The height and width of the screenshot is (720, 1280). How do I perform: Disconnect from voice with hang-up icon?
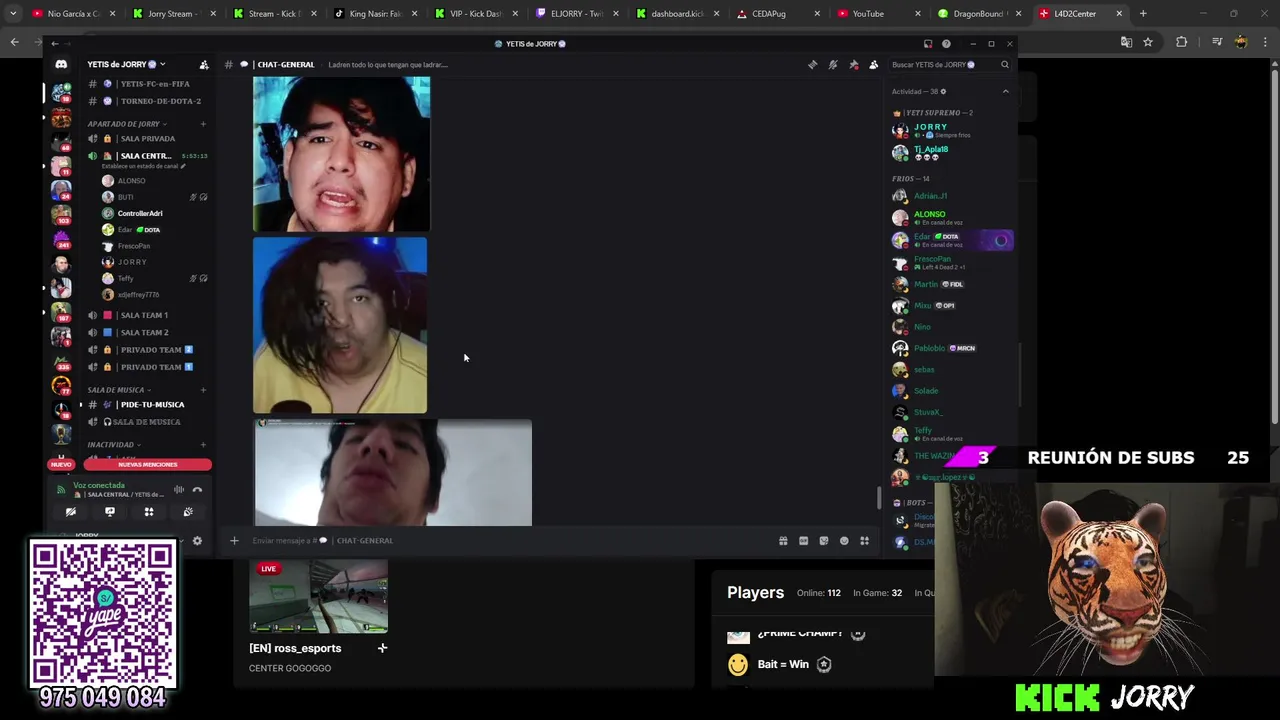click(197, 489)
